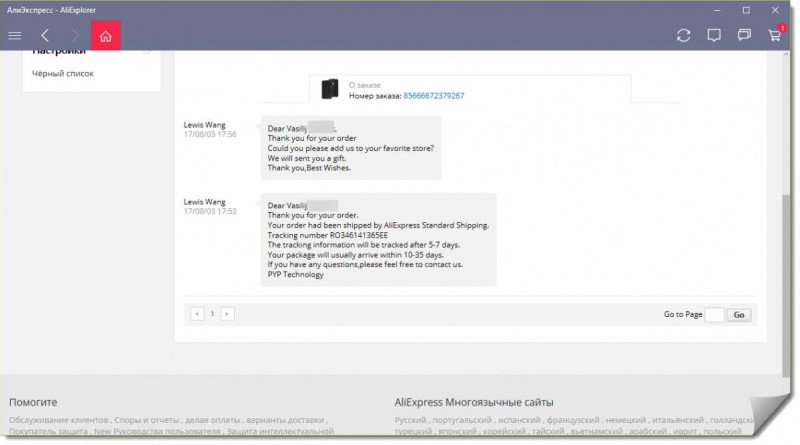Open Обслуживание клиентов footer link
Viewport: 800px width, 445px height.
(x=59, y=420)
